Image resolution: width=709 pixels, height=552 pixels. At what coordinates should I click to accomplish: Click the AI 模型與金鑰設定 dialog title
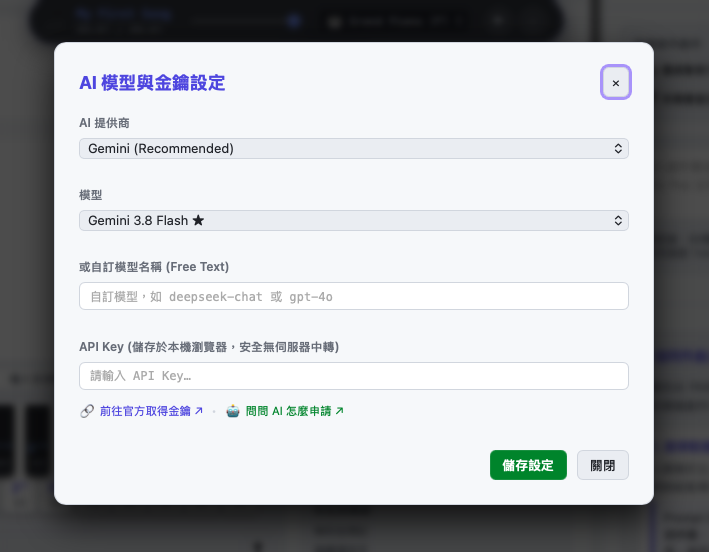pos(152,83)
